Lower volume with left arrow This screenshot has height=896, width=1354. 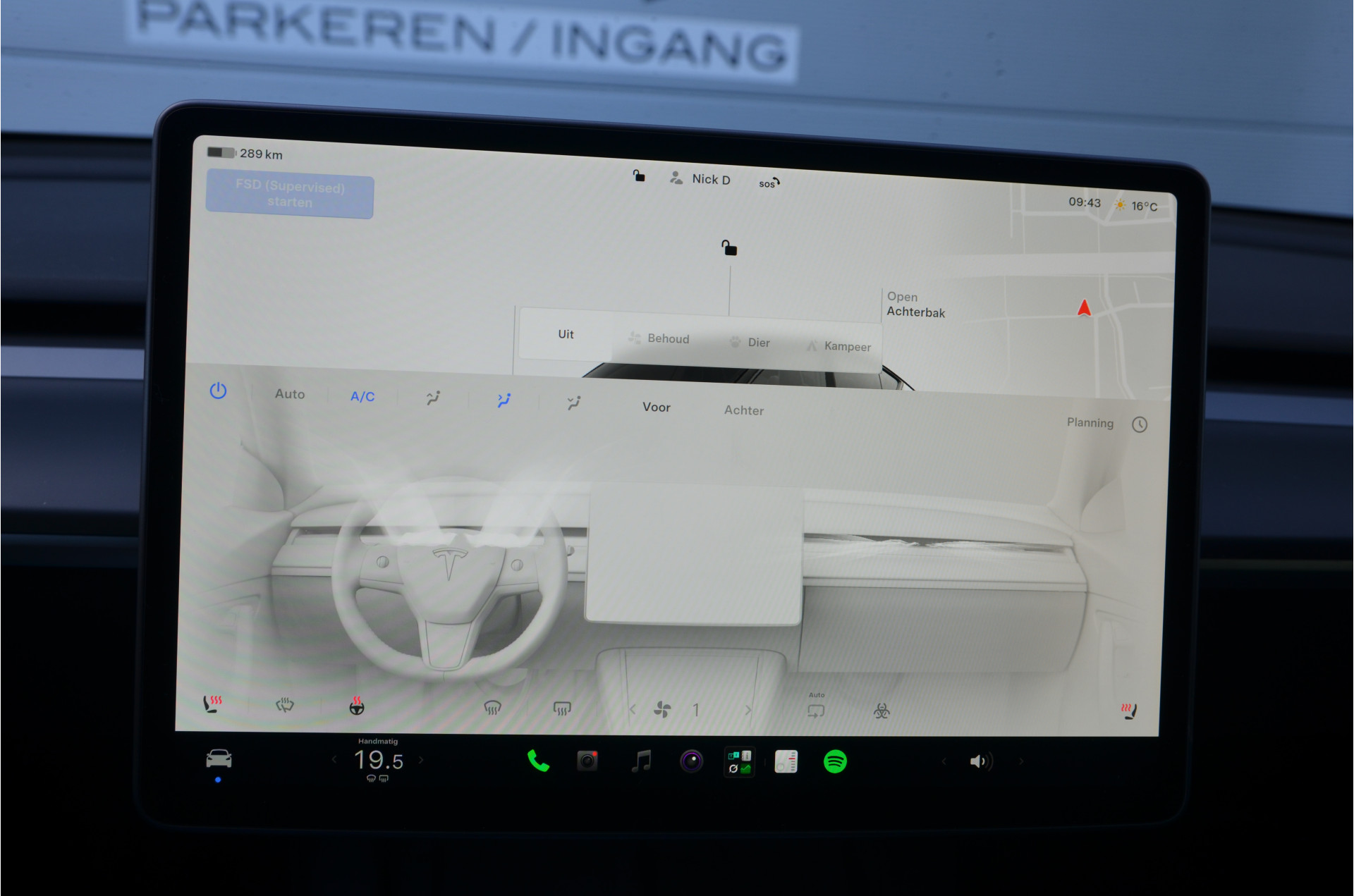tap(944, 761)
